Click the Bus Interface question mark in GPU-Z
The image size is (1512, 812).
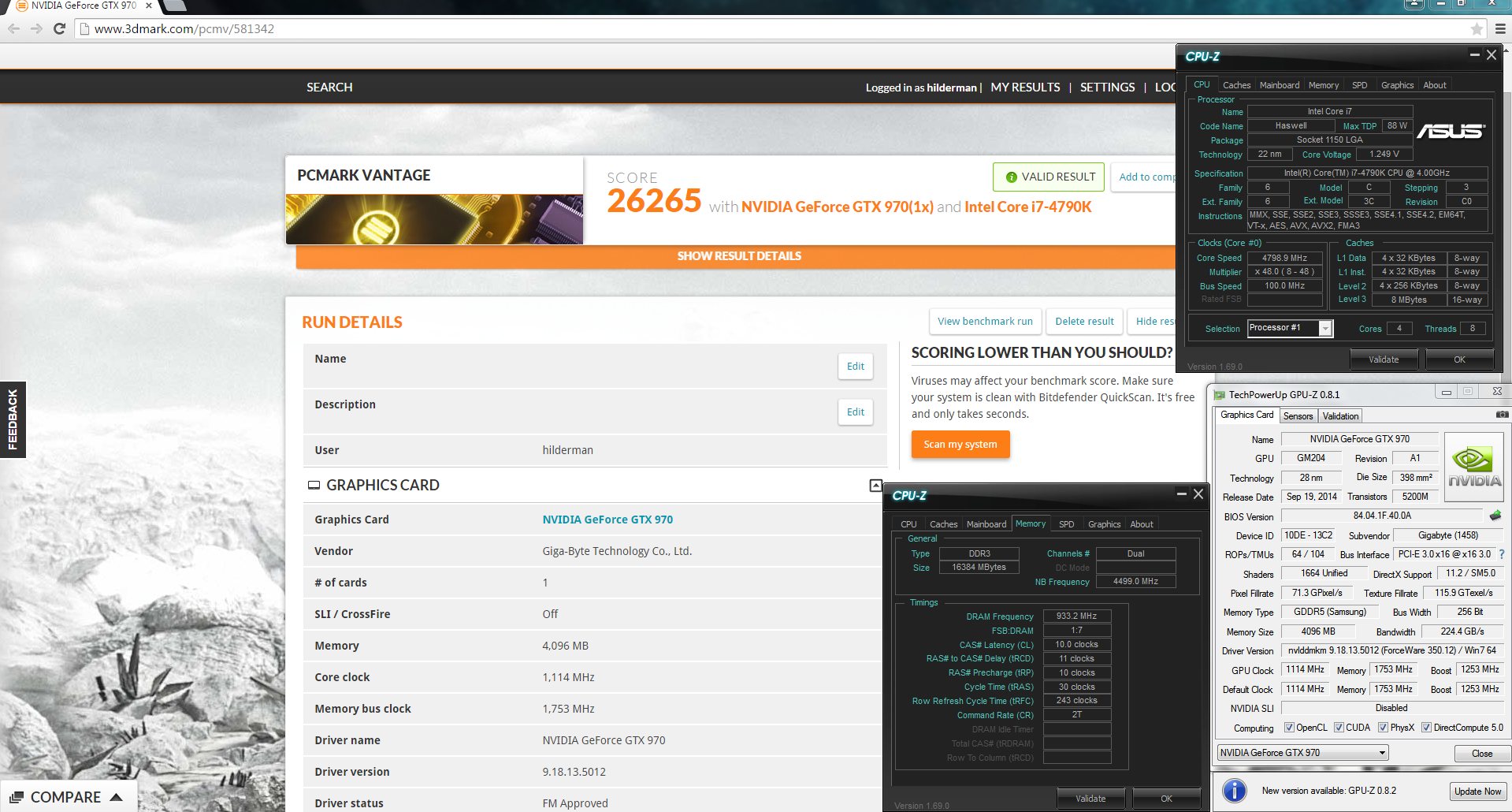pos(1502,554)
